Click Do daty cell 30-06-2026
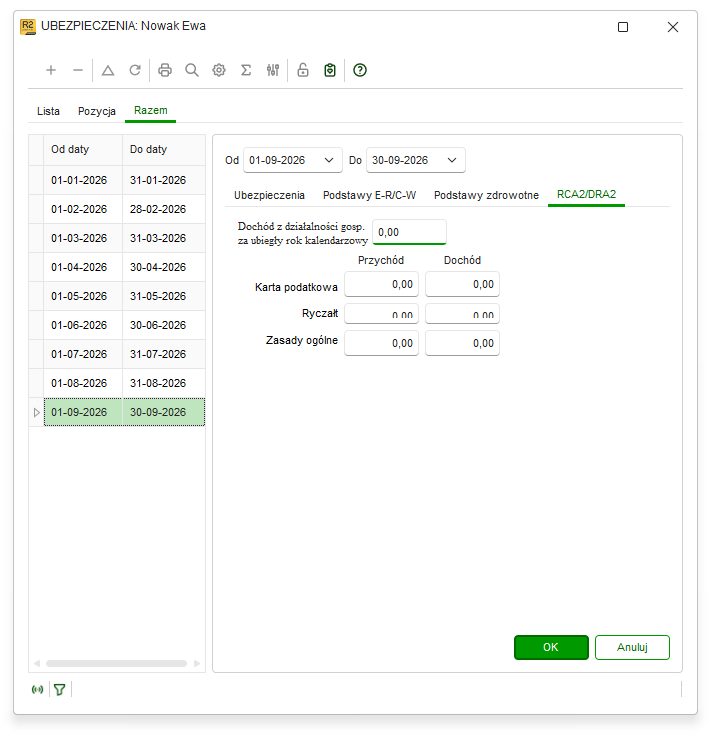 (164, 325)
